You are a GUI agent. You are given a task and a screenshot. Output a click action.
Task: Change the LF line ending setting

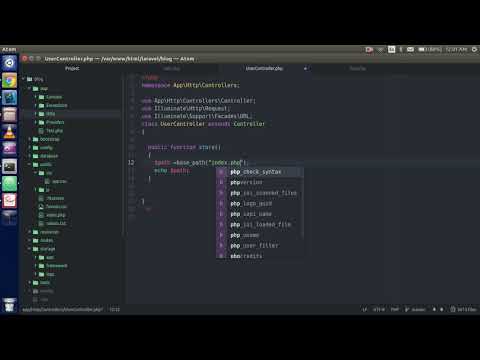pyautogui.click(x=364, y=309)
